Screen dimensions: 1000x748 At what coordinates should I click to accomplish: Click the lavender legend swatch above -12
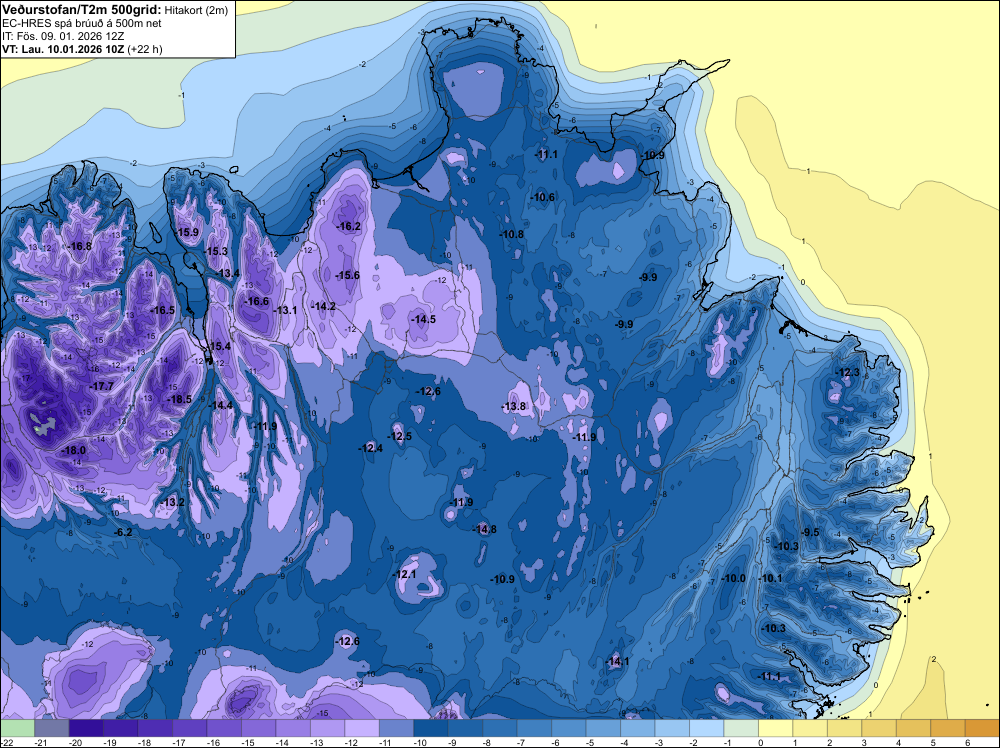[x=362, y=728]
